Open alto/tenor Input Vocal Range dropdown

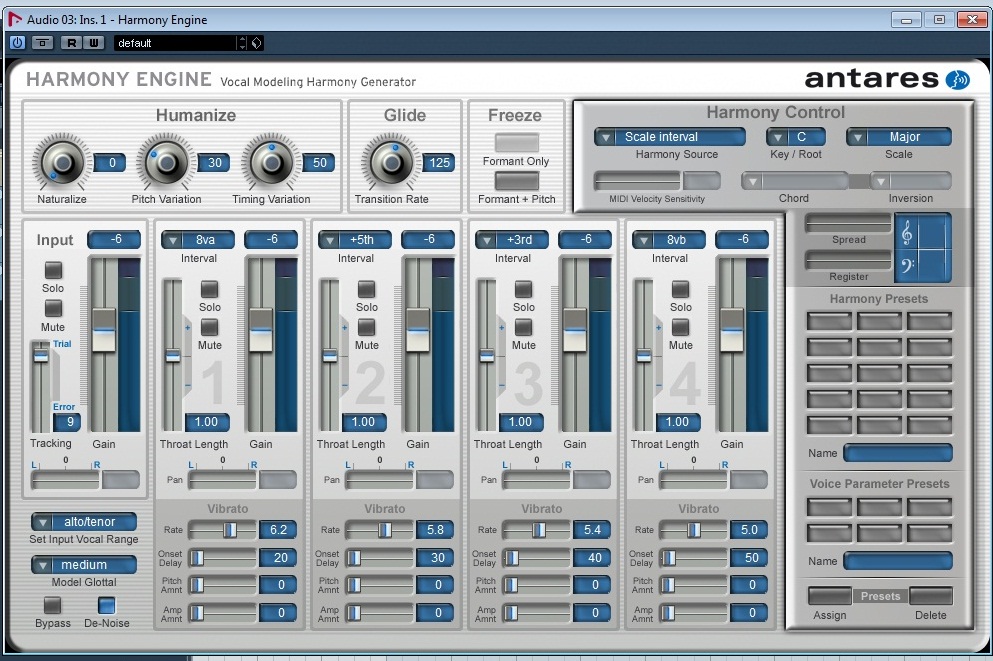(x=84, y=522)
